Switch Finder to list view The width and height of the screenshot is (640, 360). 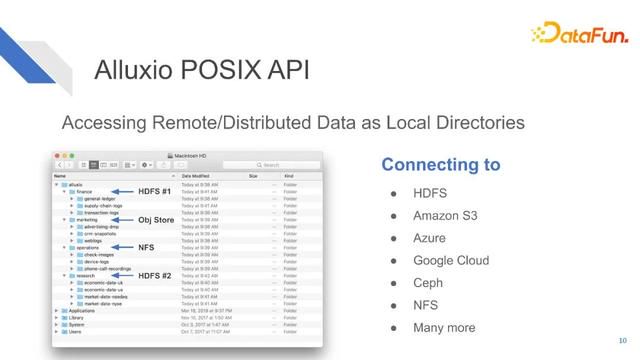tap(93, 165)
